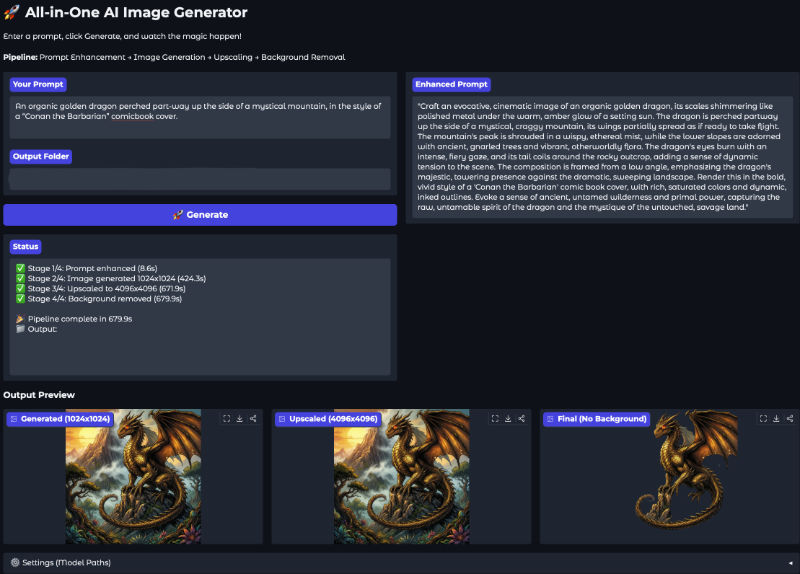
Task: Click inside the Your Prompt text box
Action: 200,116
